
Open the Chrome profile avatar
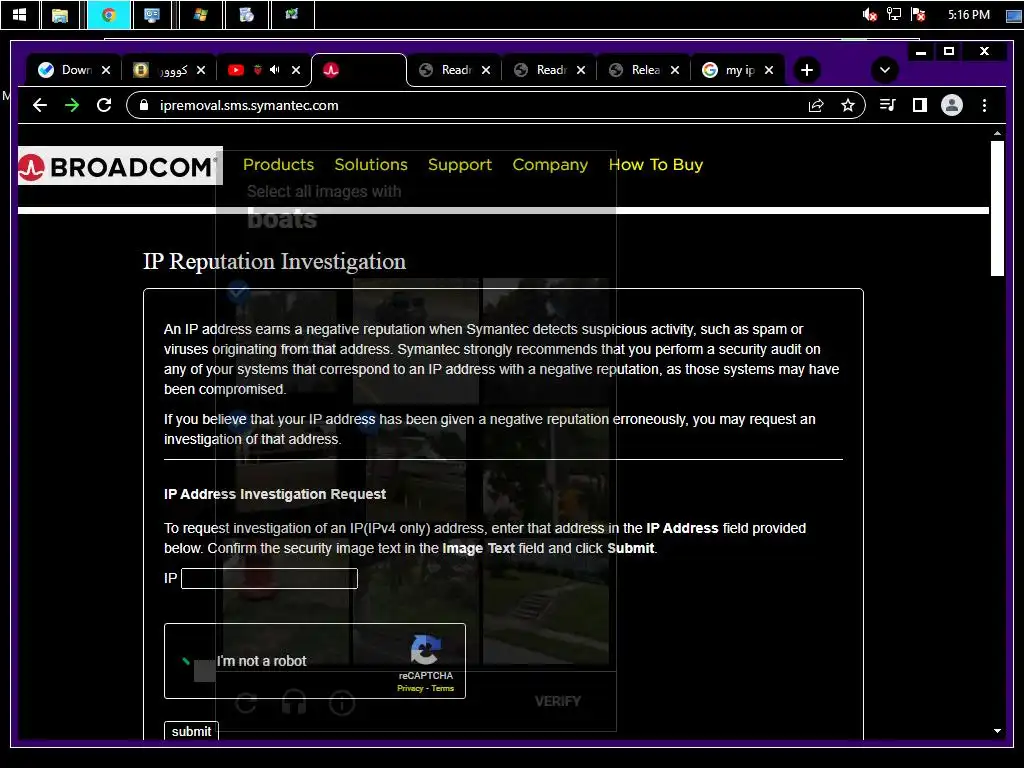(x=952, y=105)
